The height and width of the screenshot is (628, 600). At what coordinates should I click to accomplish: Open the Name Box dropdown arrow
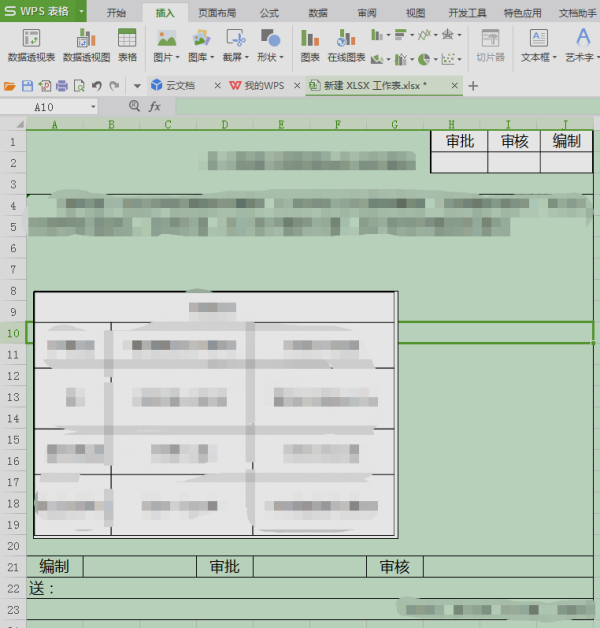[93, 107]
